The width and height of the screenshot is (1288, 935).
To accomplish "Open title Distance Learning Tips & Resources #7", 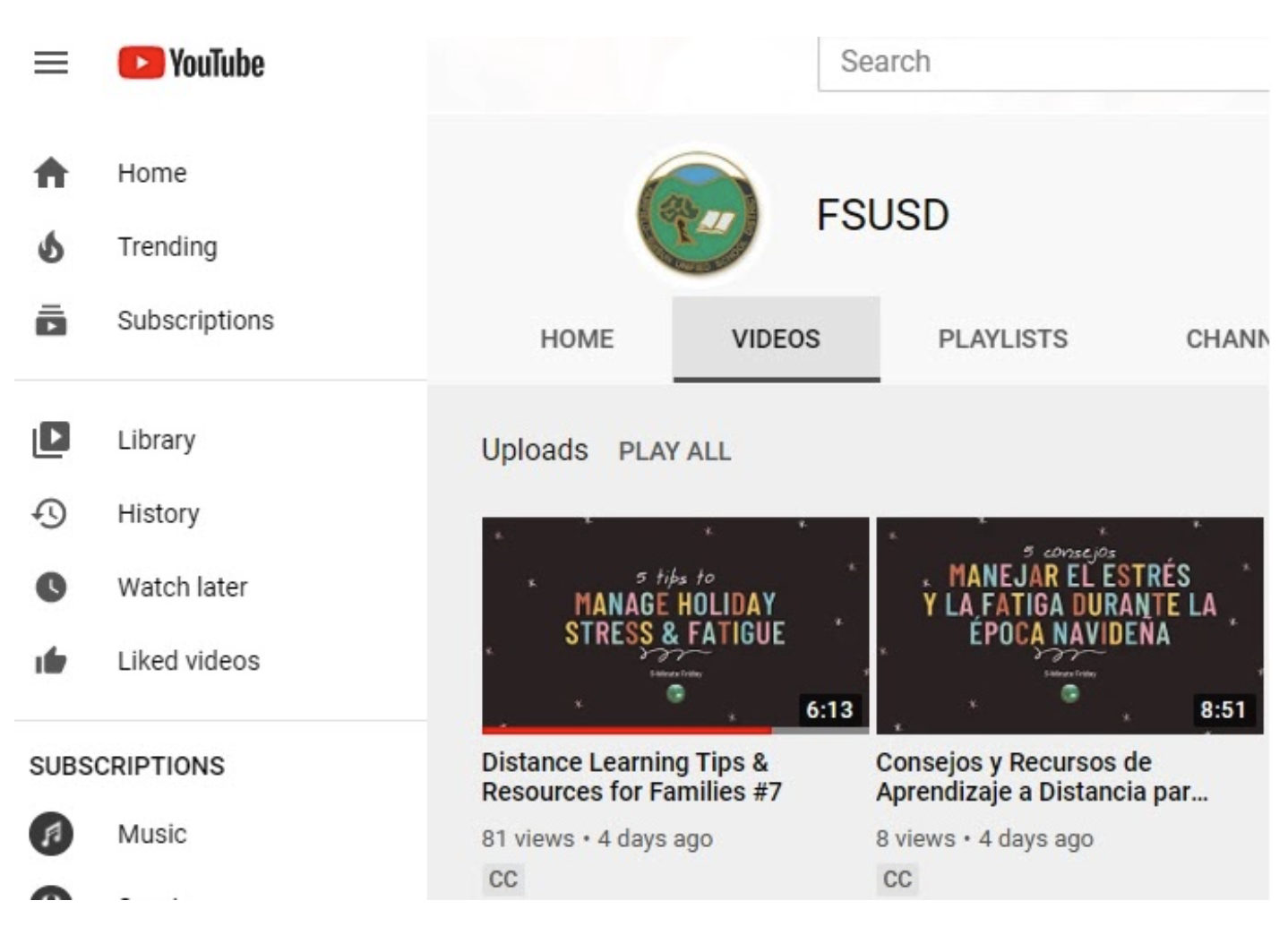I will point(631,776).
